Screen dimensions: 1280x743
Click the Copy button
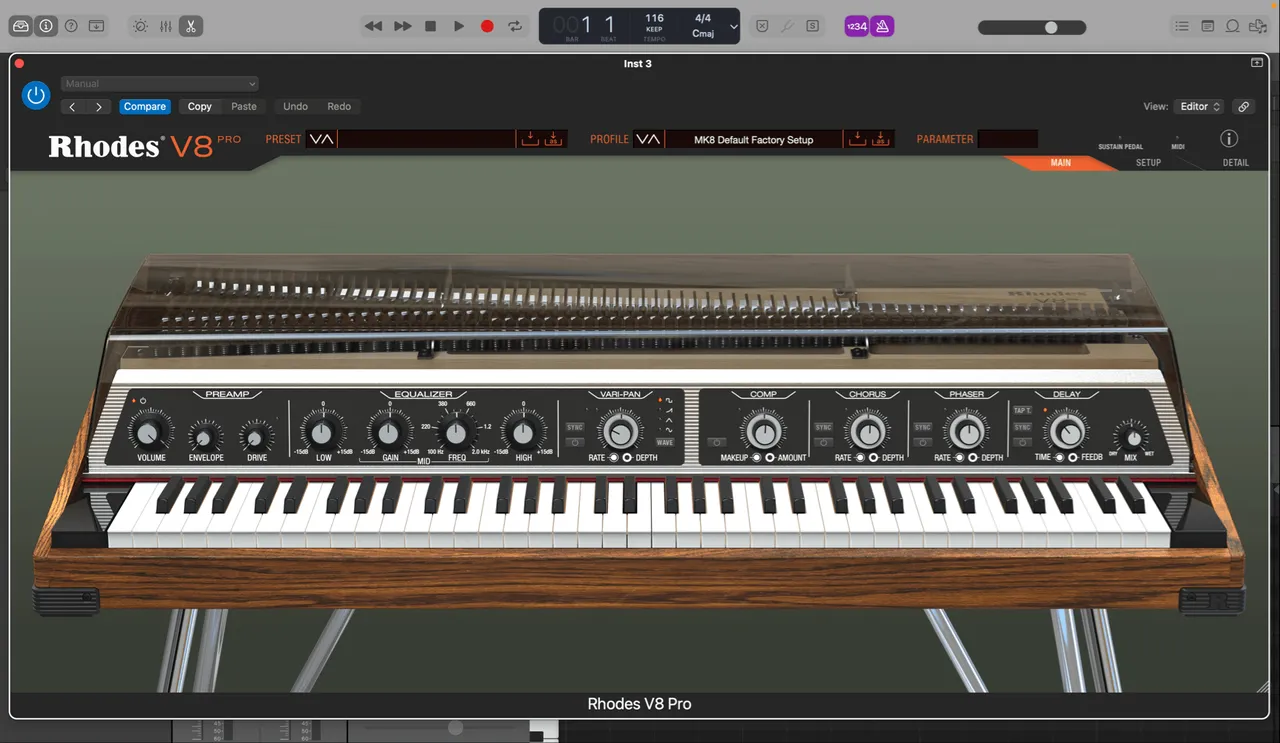point(200,107)
